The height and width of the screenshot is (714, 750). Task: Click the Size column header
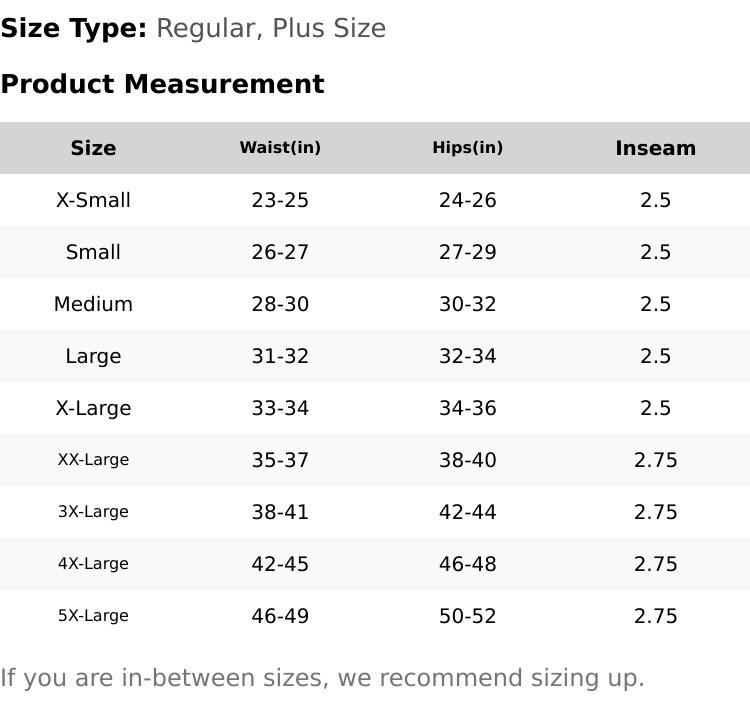point(93,148)
